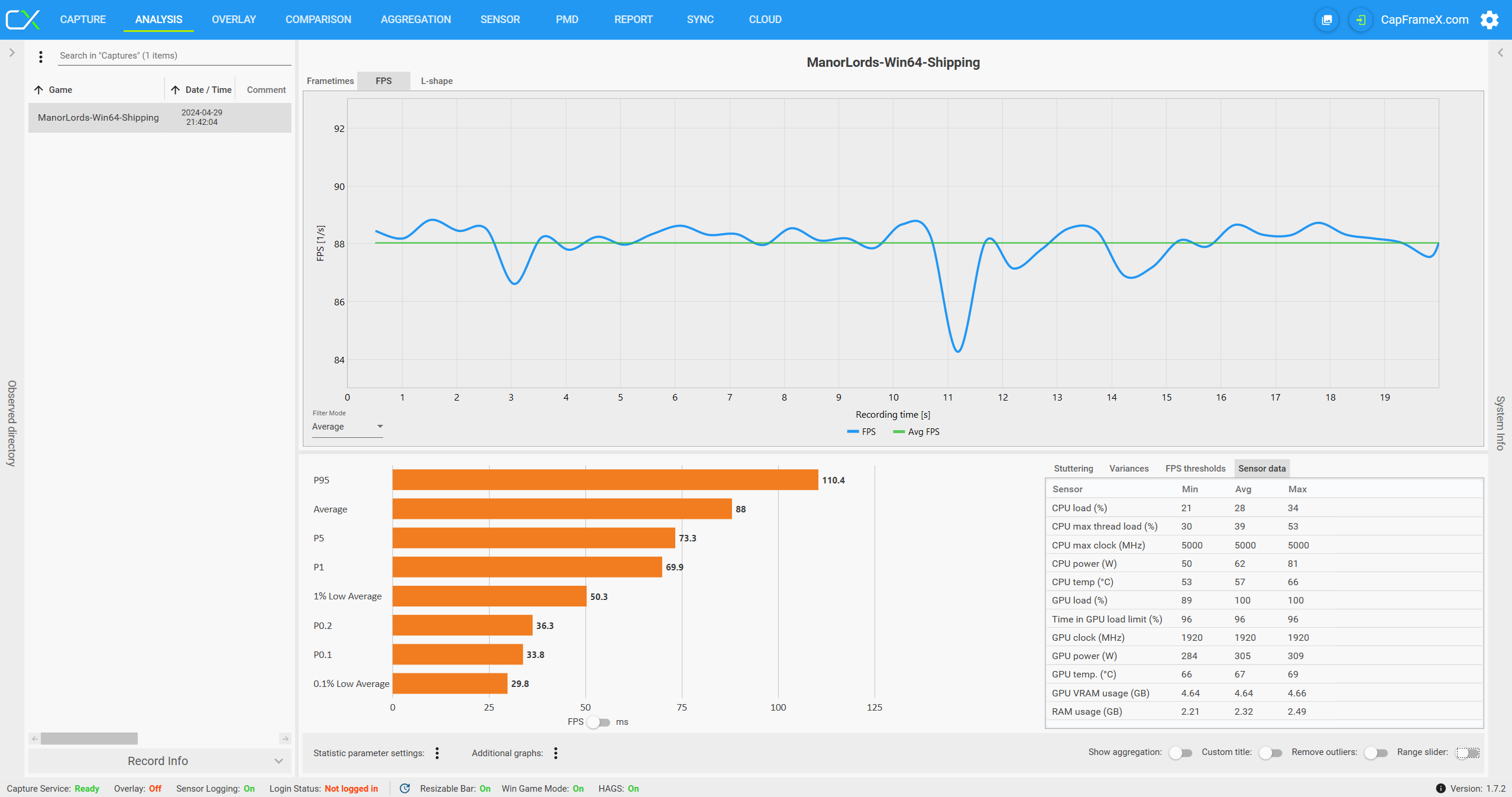Click the CapFrameX logo icon
Screen dimensions: 1512x797
click(x=22, y=20)
